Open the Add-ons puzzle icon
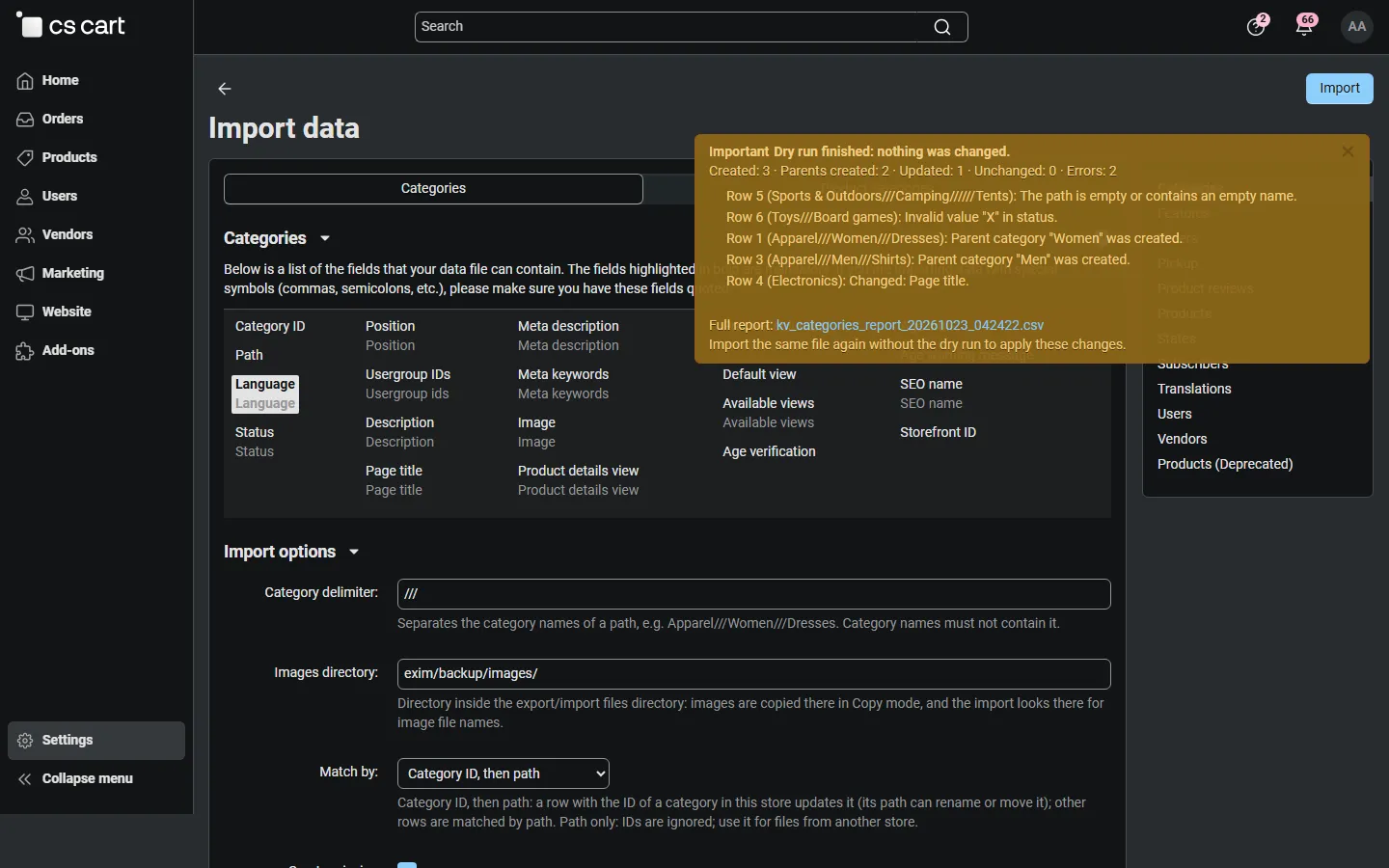Image resolution: width=1389 pixels, height=868 pixels. 25,351
